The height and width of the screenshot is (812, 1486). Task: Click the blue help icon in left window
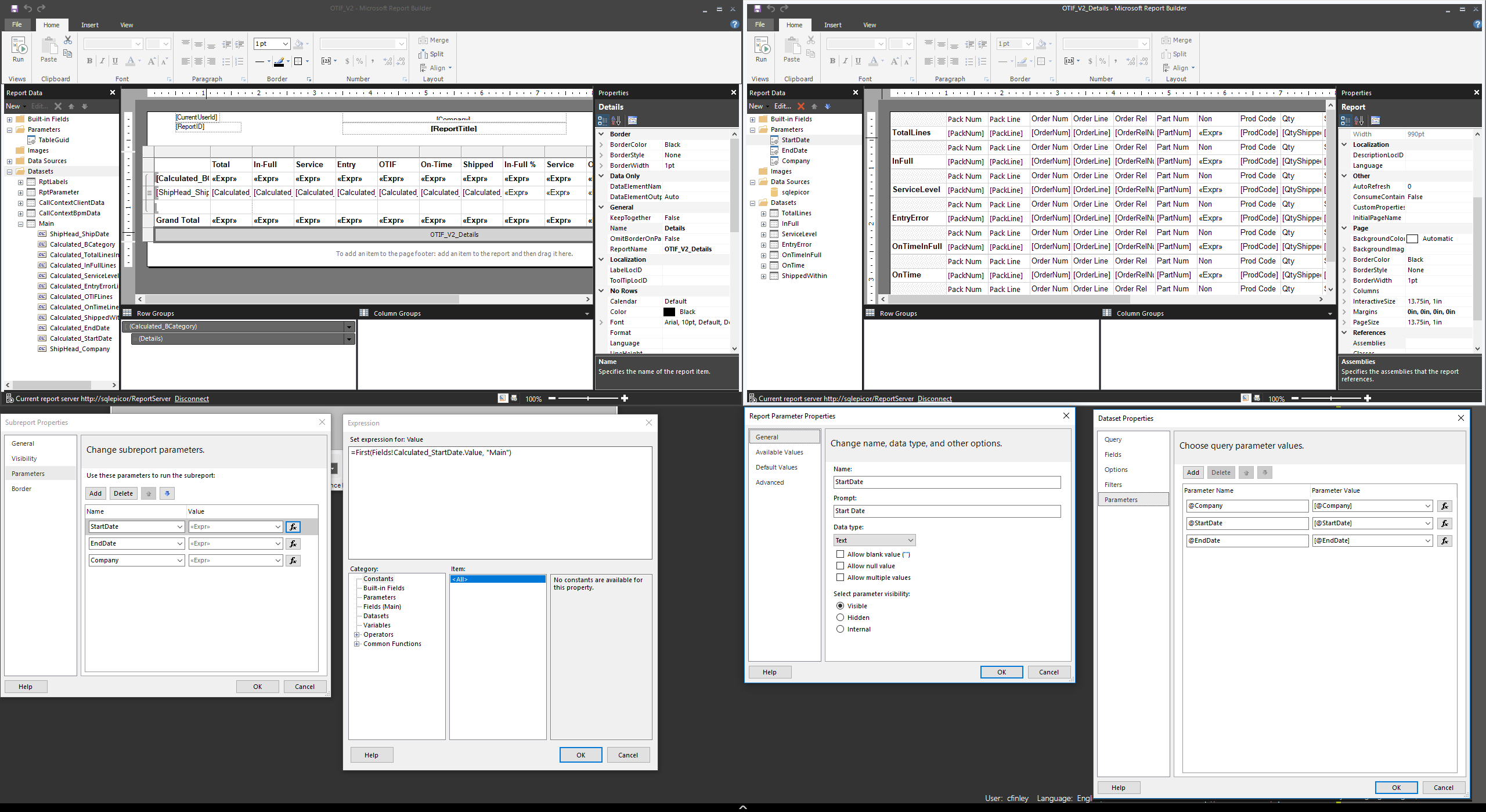click(x=734, y=24)
